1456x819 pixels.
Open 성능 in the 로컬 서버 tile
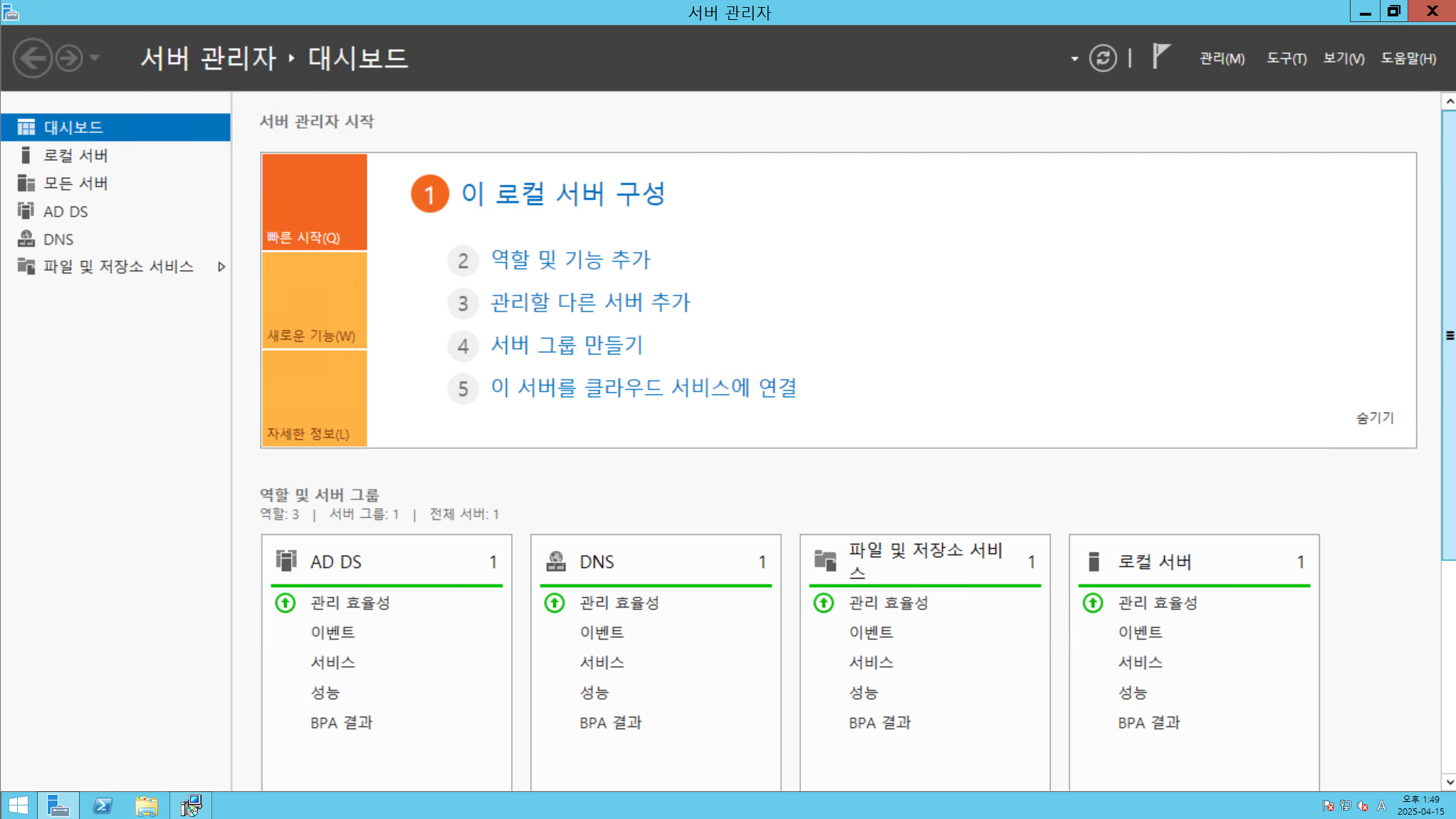1133,693
